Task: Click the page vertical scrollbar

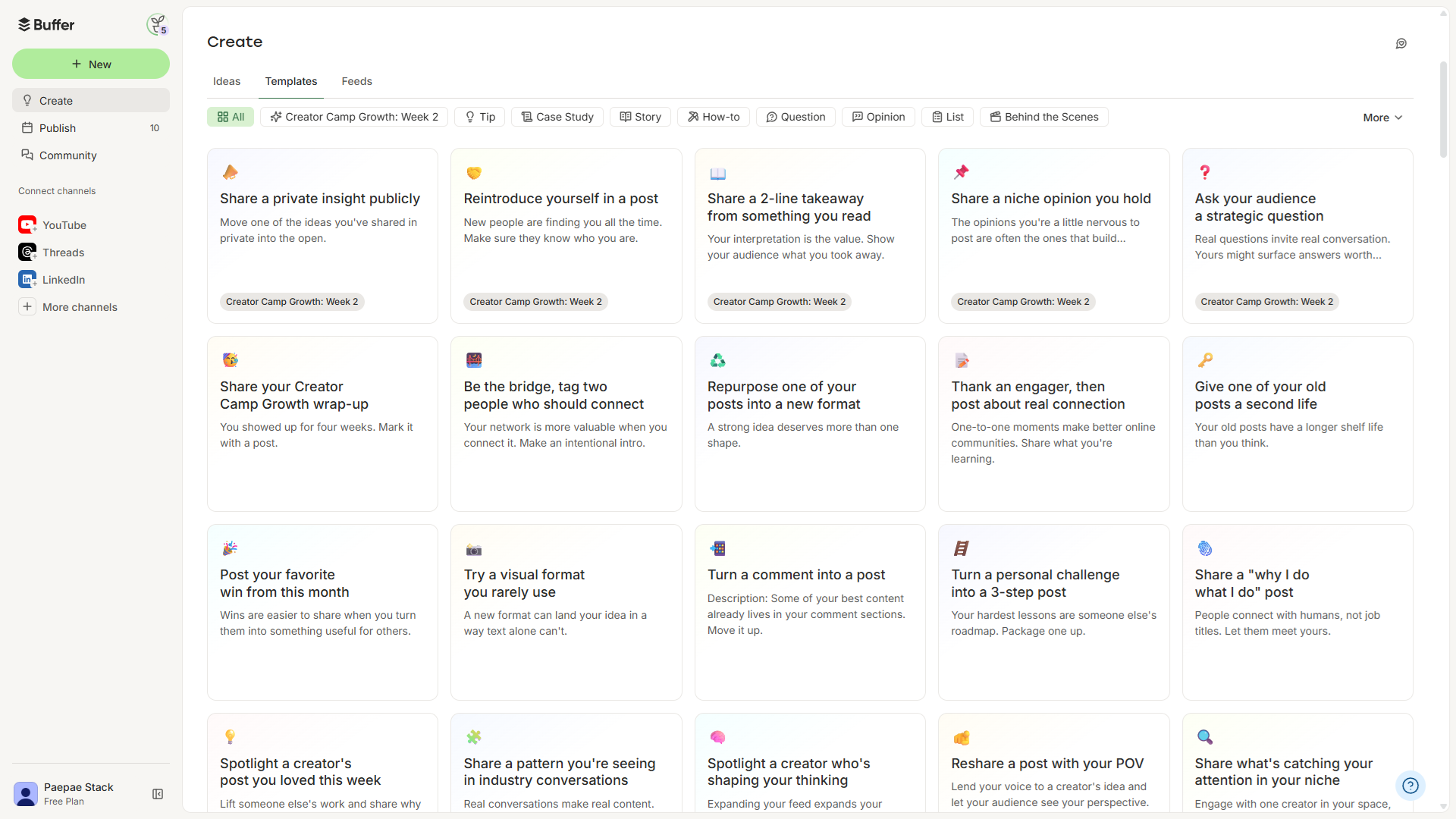Action: (x=1443, y=110)
